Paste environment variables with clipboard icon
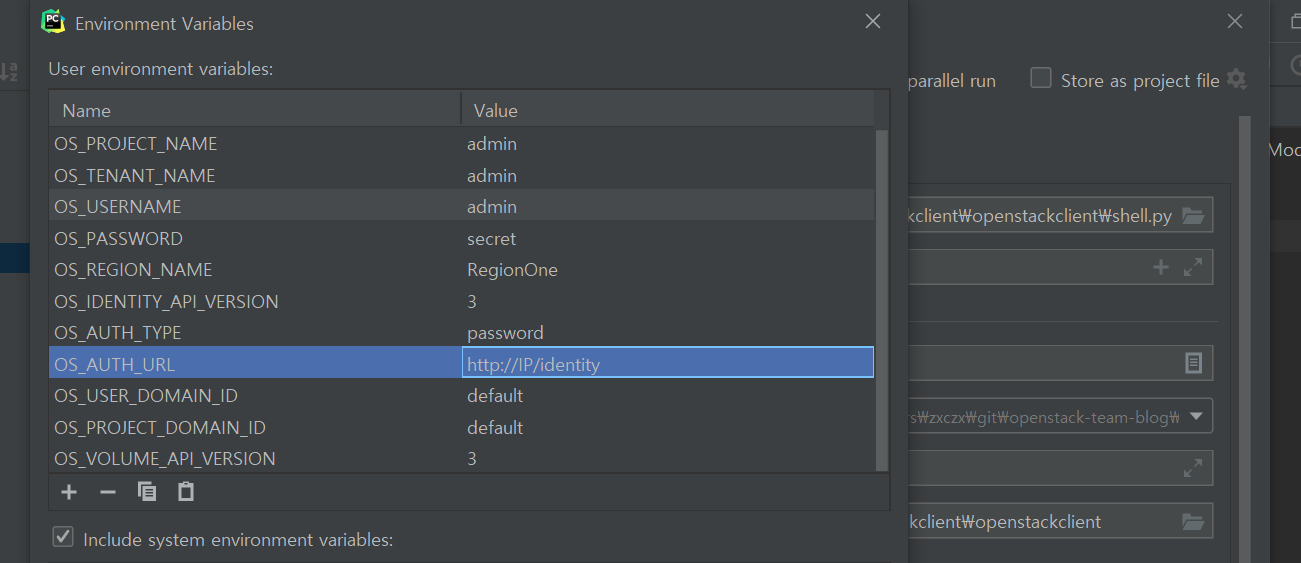 pyautogui.click(x=186, y=491)
